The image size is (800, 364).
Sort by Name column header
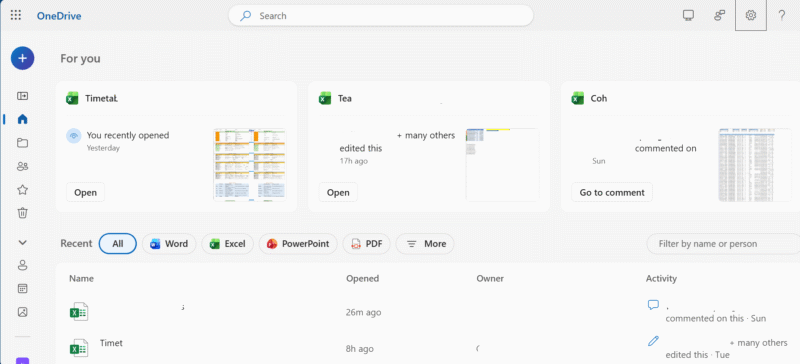pos(82,278)
